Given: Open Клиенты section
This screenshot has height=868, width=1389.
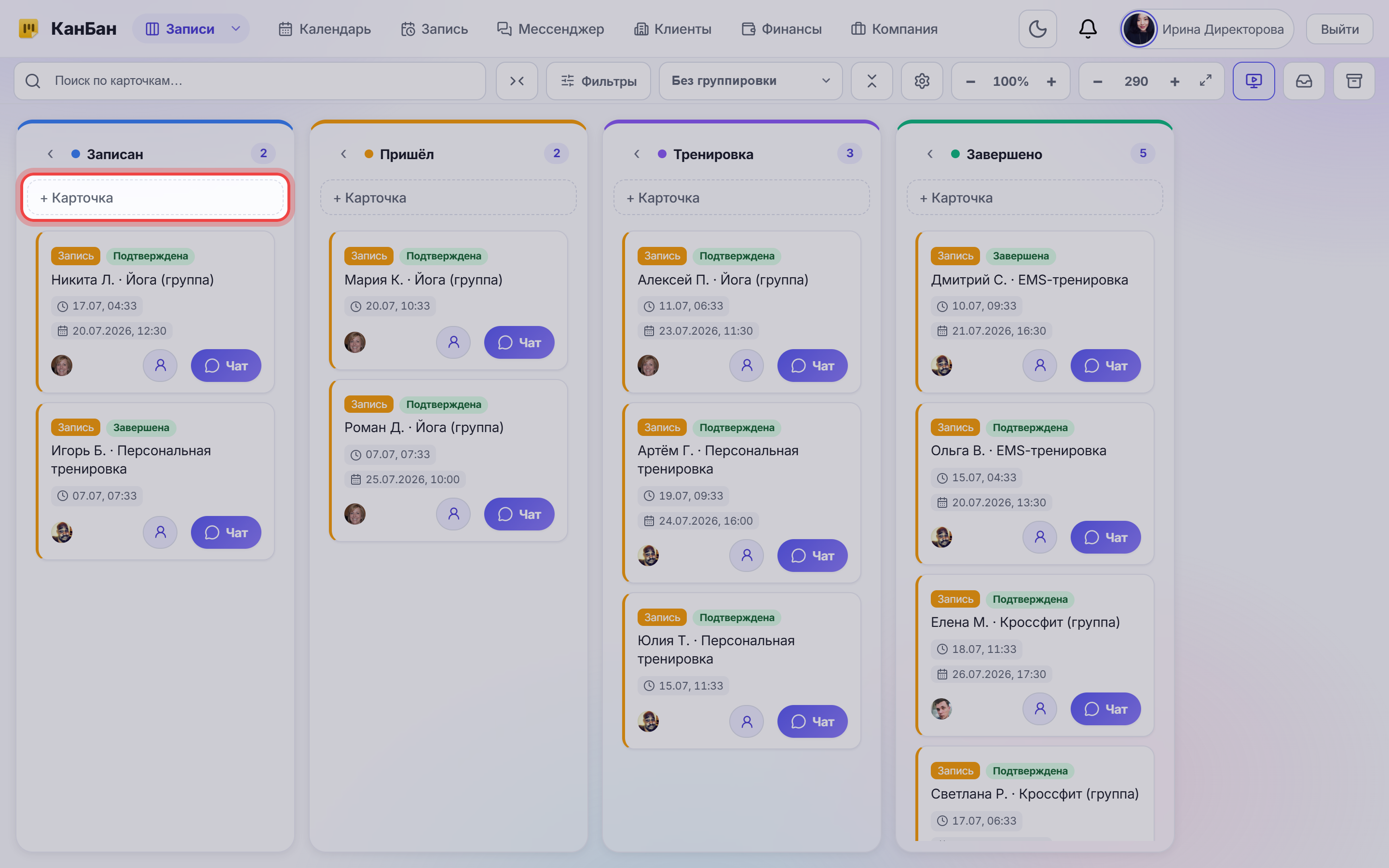Looking at the screenshot, I should [x=673, y=29].
